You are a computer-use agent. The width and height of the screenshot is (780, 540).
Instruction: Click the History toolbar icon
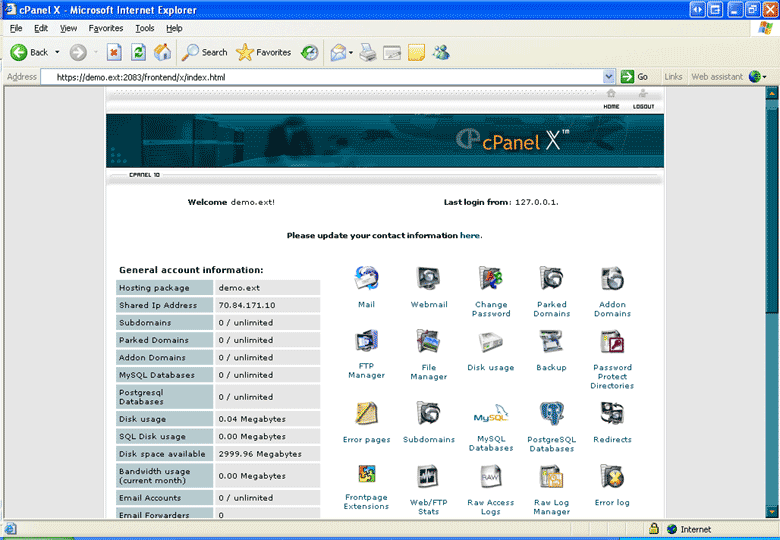(309, 52)
